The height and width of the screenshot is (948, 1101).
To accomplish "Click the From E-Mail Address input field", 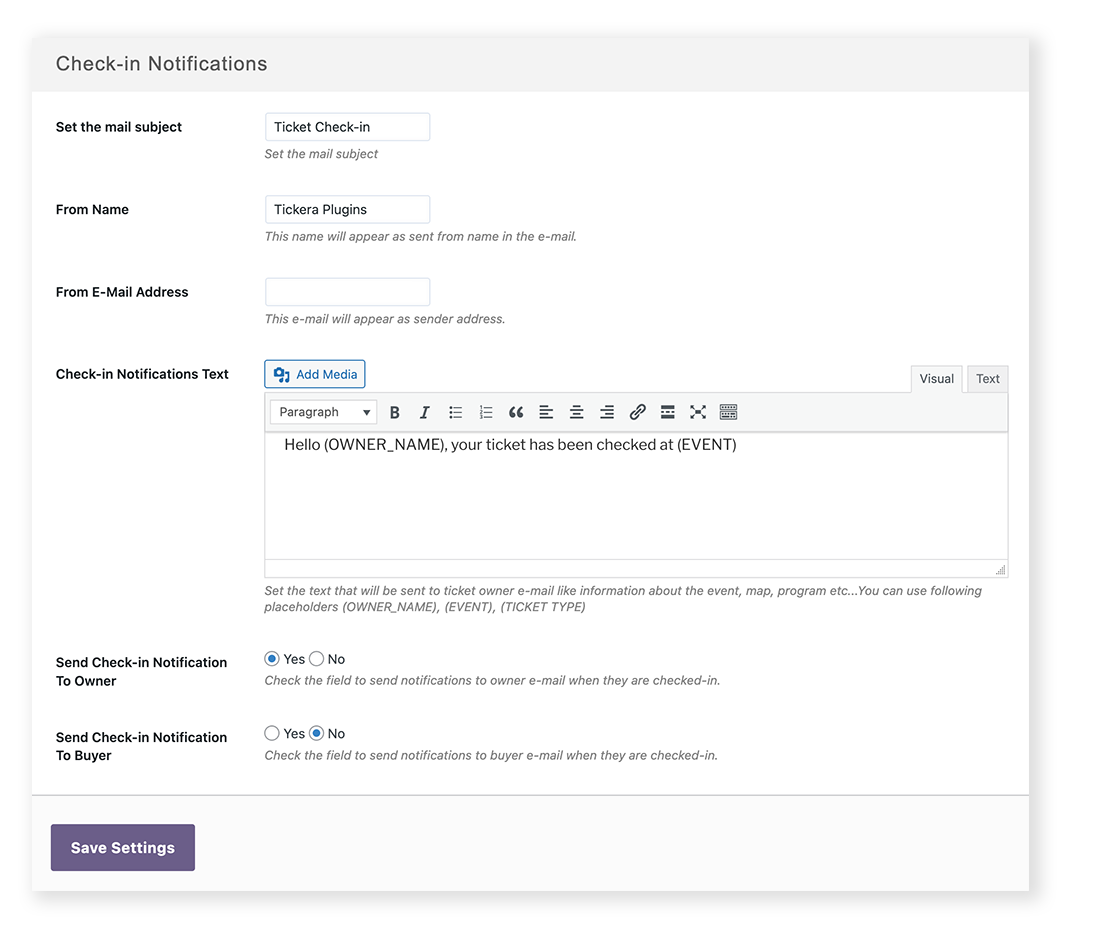I will pos(347,291).
